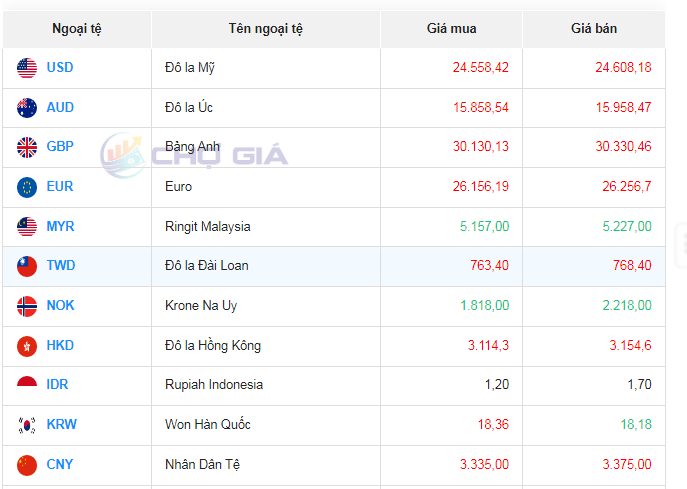This screenshot has width=687, height=489.
Task: Click the Chợ Giá watermark logo
Action: click(195, 155)
